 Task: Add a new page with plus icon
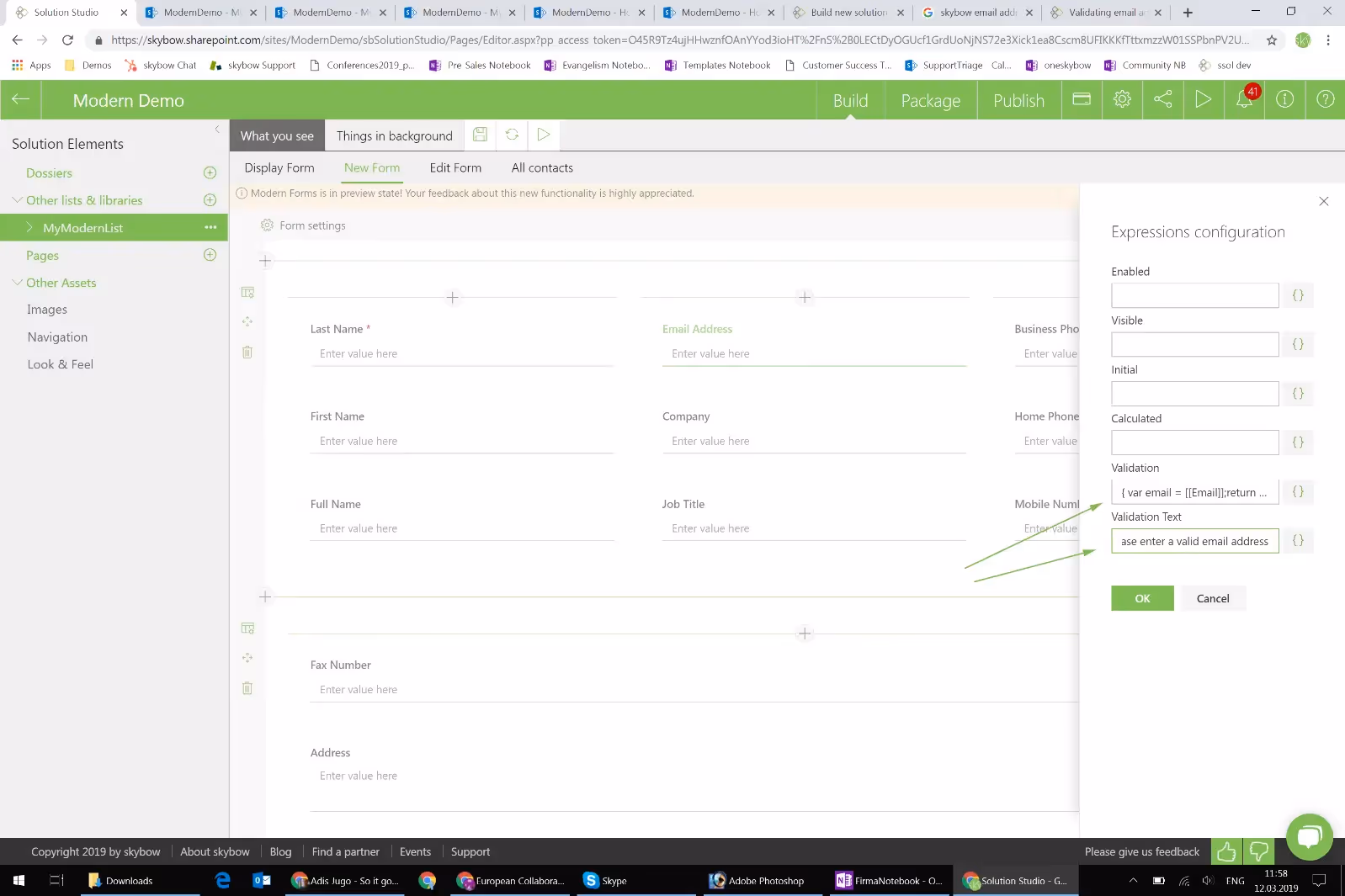pos(210,255)
